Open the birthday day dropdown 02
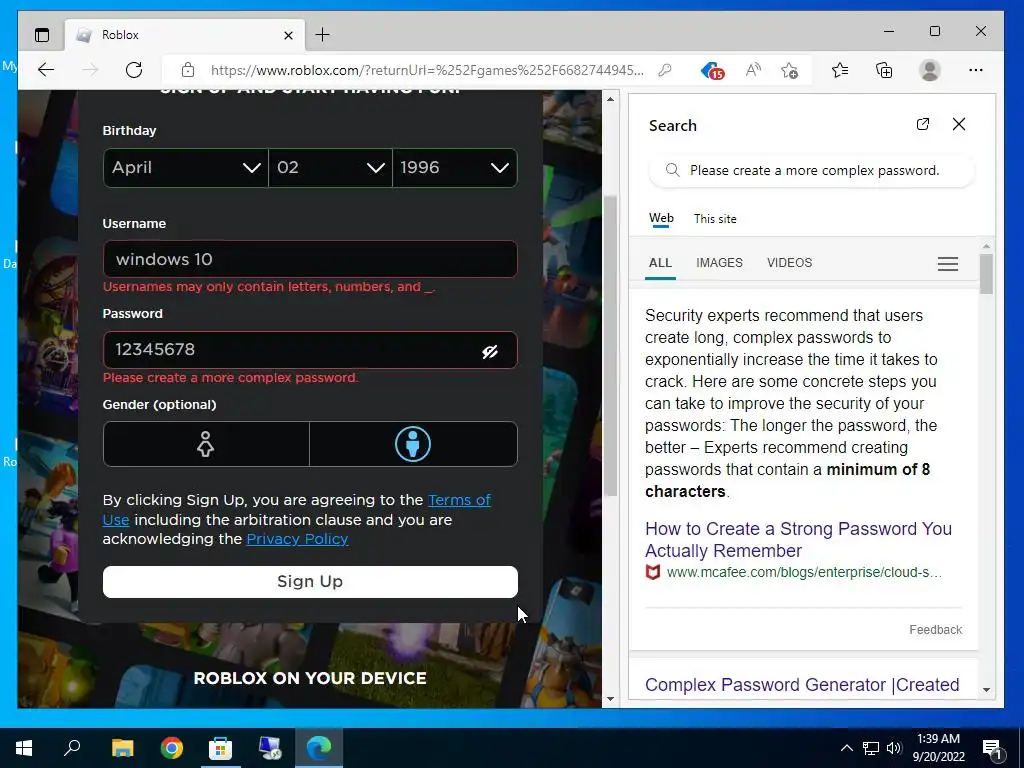The width and height of the screenshot is (1024, 768). (x=330, y=168)
